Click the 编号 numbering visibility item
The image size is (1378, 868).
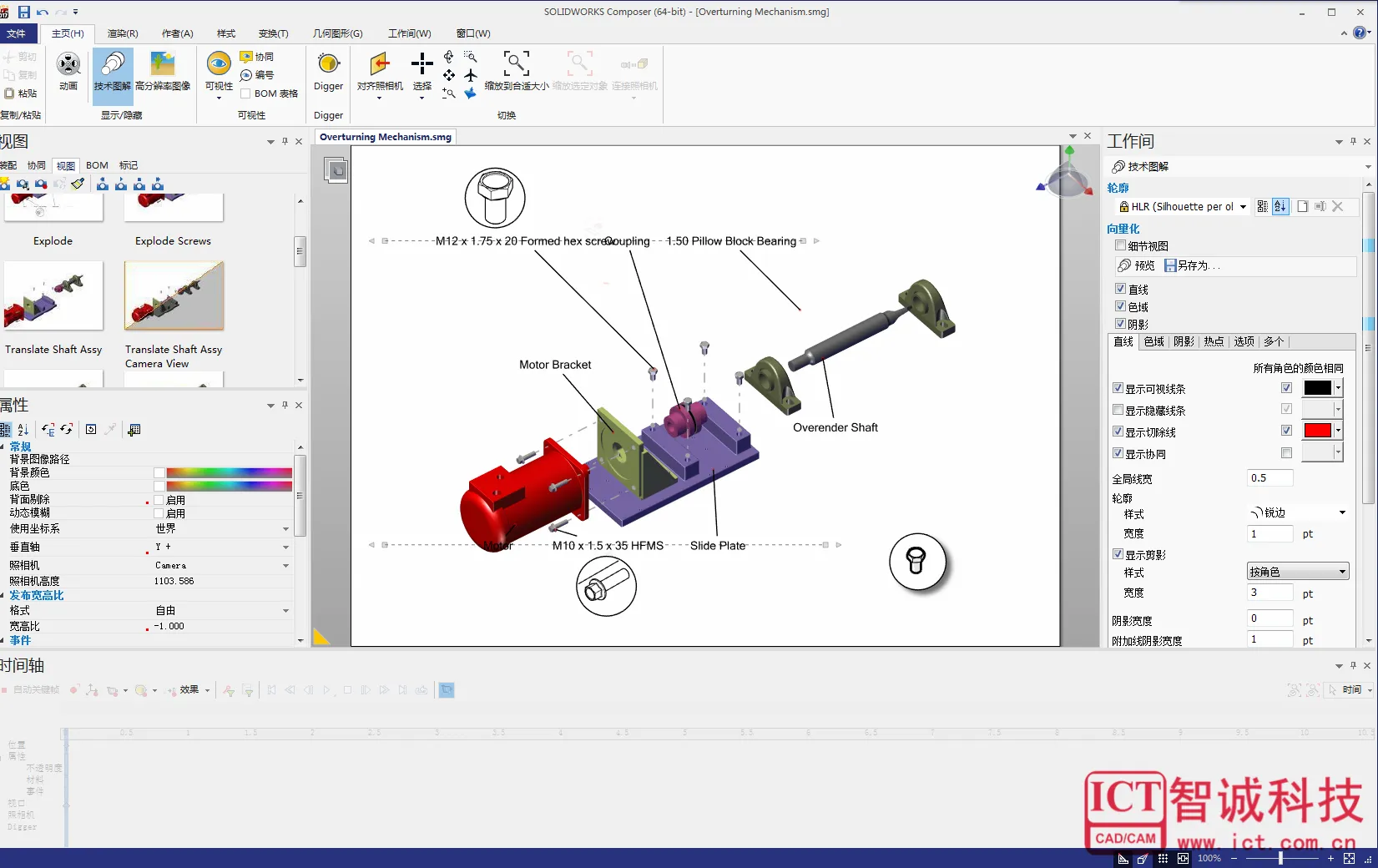257,75
